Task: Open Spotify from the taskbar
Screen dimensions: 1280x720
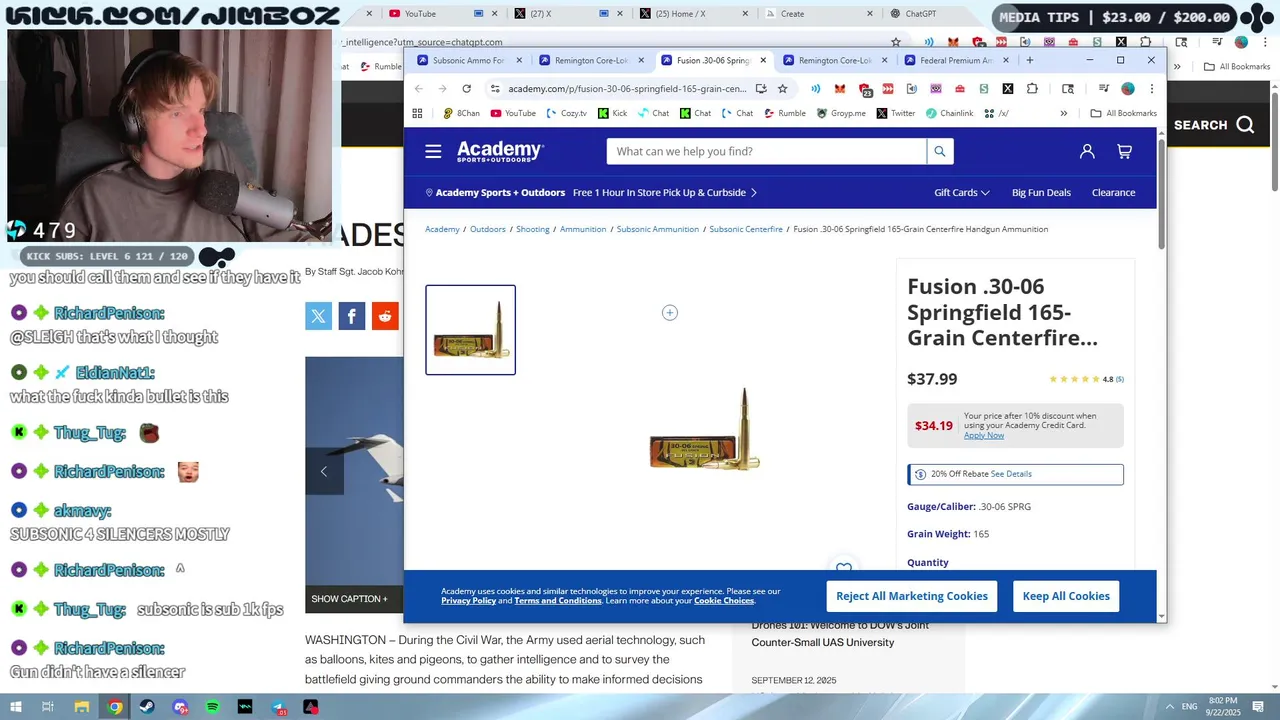Action: [x=213, y=707]
